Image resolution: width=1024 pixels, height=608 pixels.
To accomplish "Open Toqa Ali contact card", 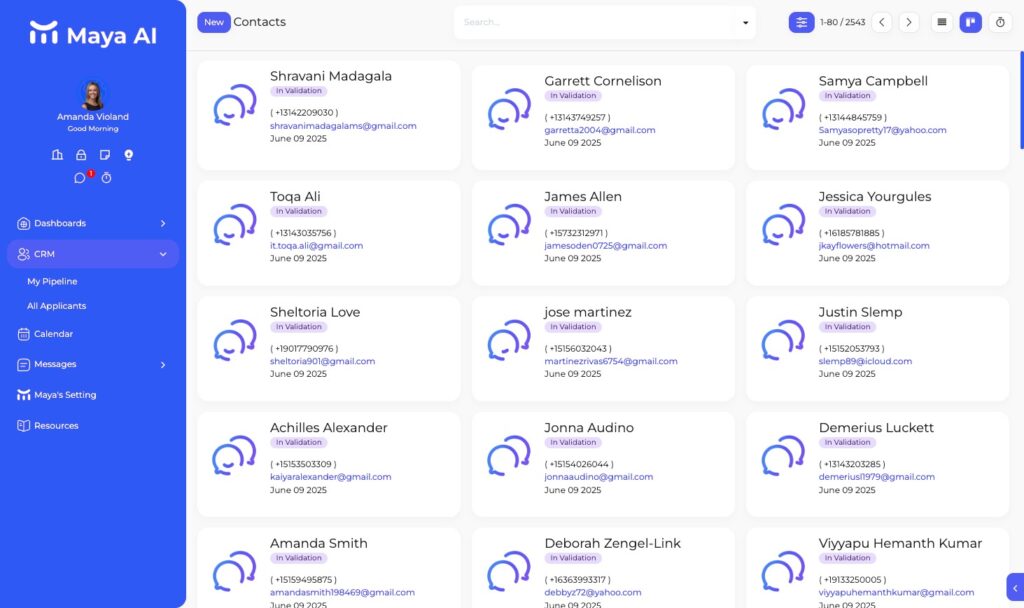I will pos(328,233).
